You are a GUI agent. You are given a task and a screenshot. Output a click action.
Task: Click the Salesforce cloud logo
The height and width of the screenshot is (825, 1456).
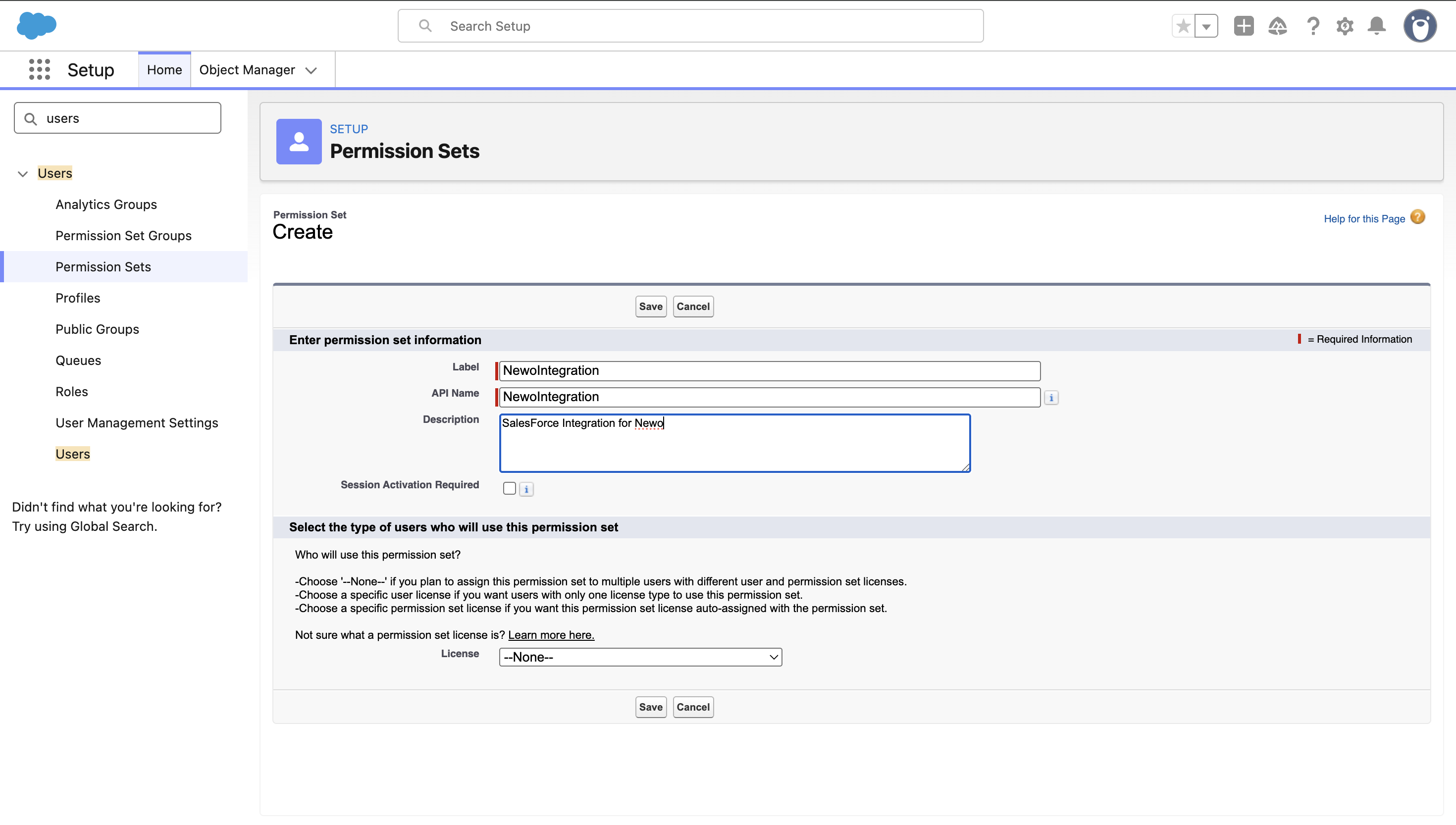click(x=37, y=25)
